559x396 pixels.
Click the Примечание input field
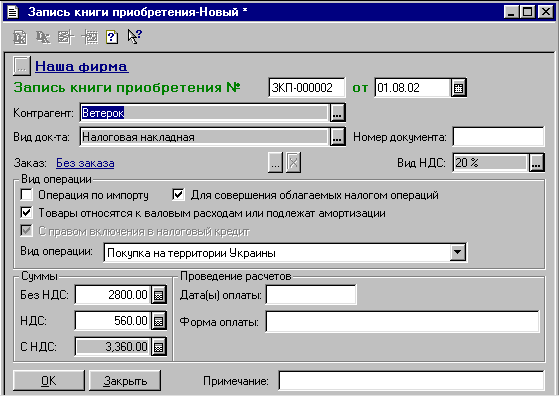pos(411,381)
